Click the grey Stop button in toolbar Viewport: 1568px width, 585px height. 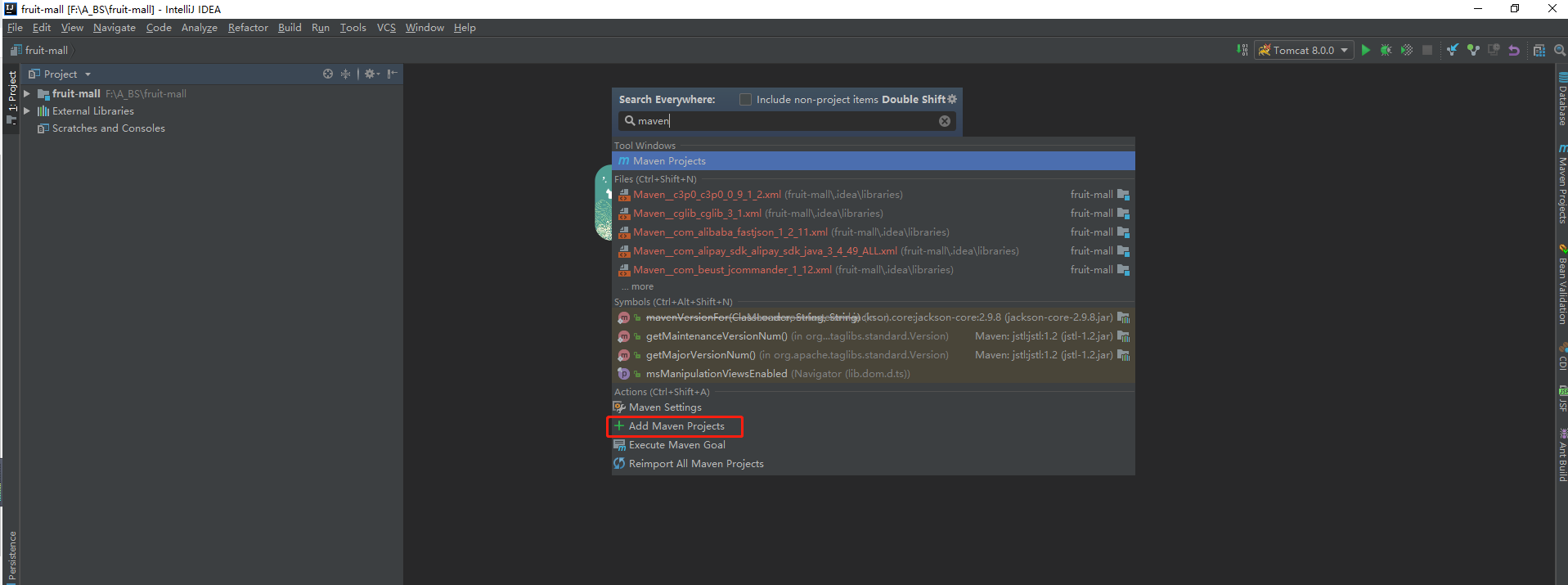1427,50
